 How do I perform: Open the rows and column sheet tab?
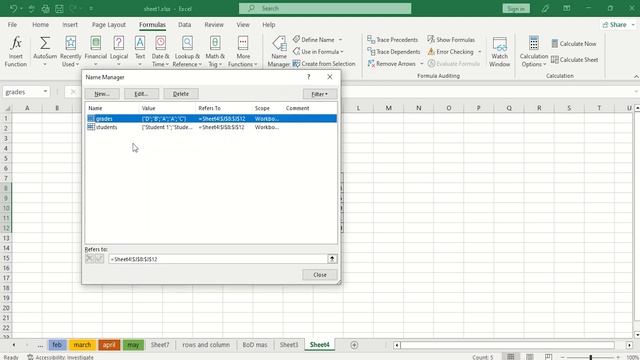[x=206, y=345]
